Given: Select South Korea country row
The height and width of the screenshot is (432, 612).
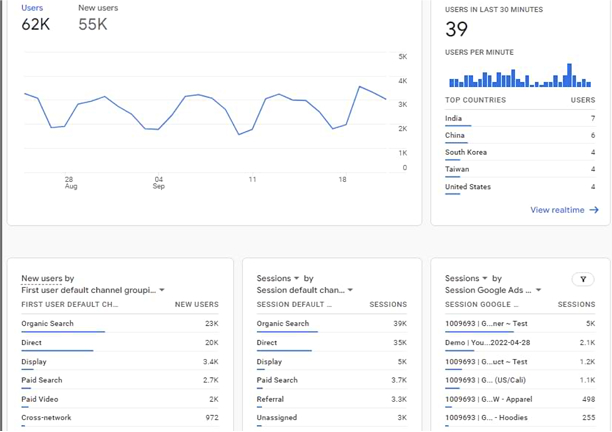Looking at the screenshot, I should (467, 152).
